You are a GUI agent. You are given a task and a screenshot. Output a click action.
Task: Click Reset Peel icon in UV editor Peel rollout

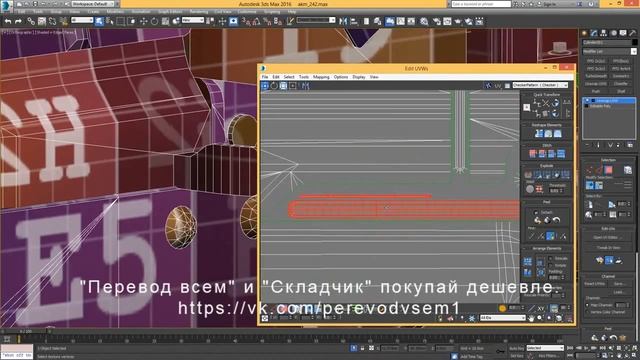[x=557, y=220]
